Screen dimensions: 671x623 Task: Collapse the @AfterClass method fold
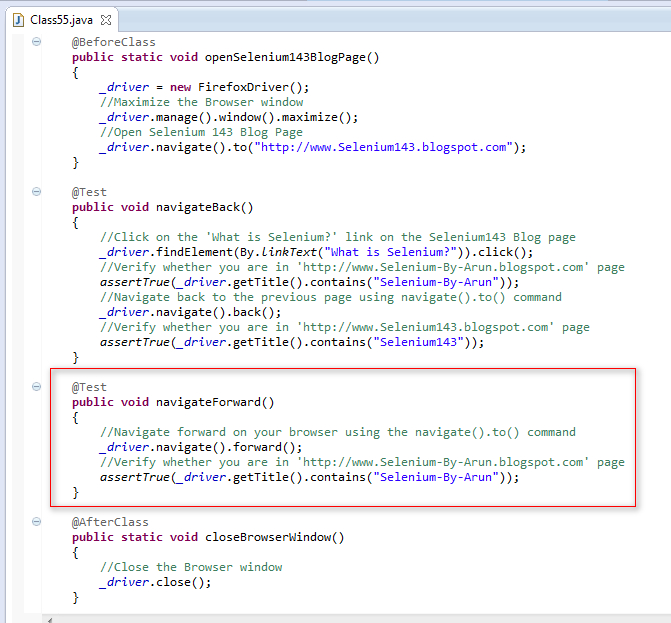tap(36, 521)
